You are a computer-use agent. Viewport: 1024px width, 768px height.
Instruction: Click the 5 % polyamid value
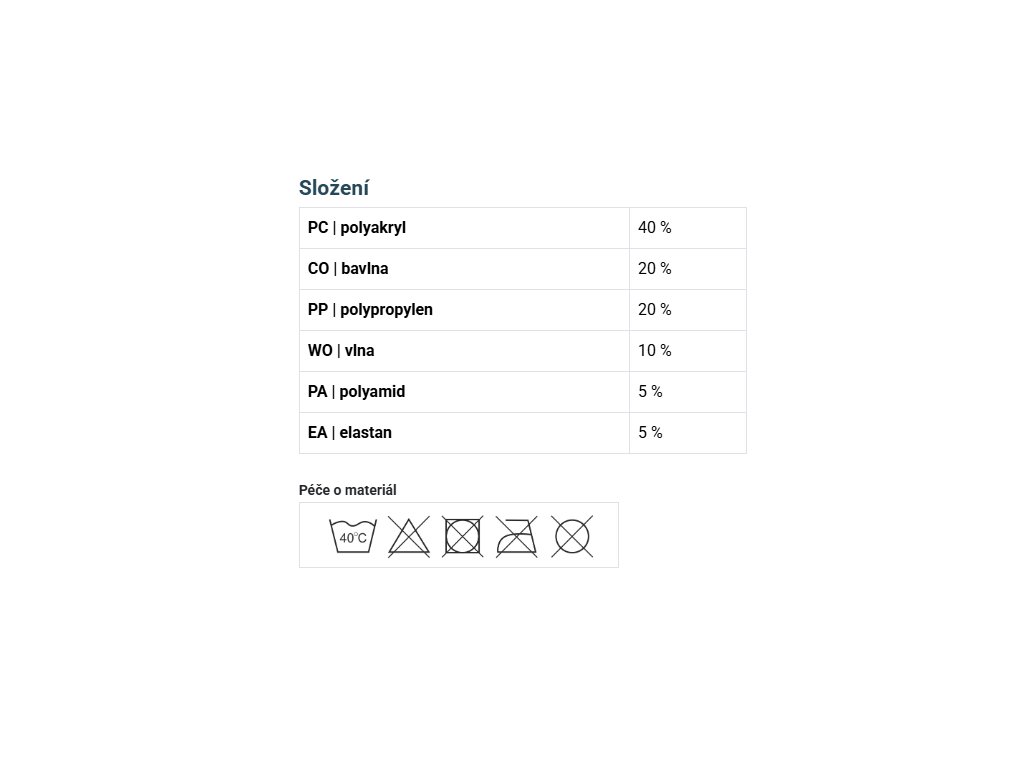pyautogui.click(x=651, y=392)
